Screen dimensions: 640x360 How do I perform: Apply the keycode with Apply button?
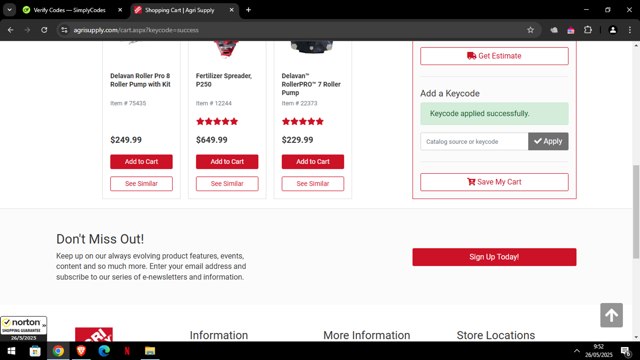548,141
